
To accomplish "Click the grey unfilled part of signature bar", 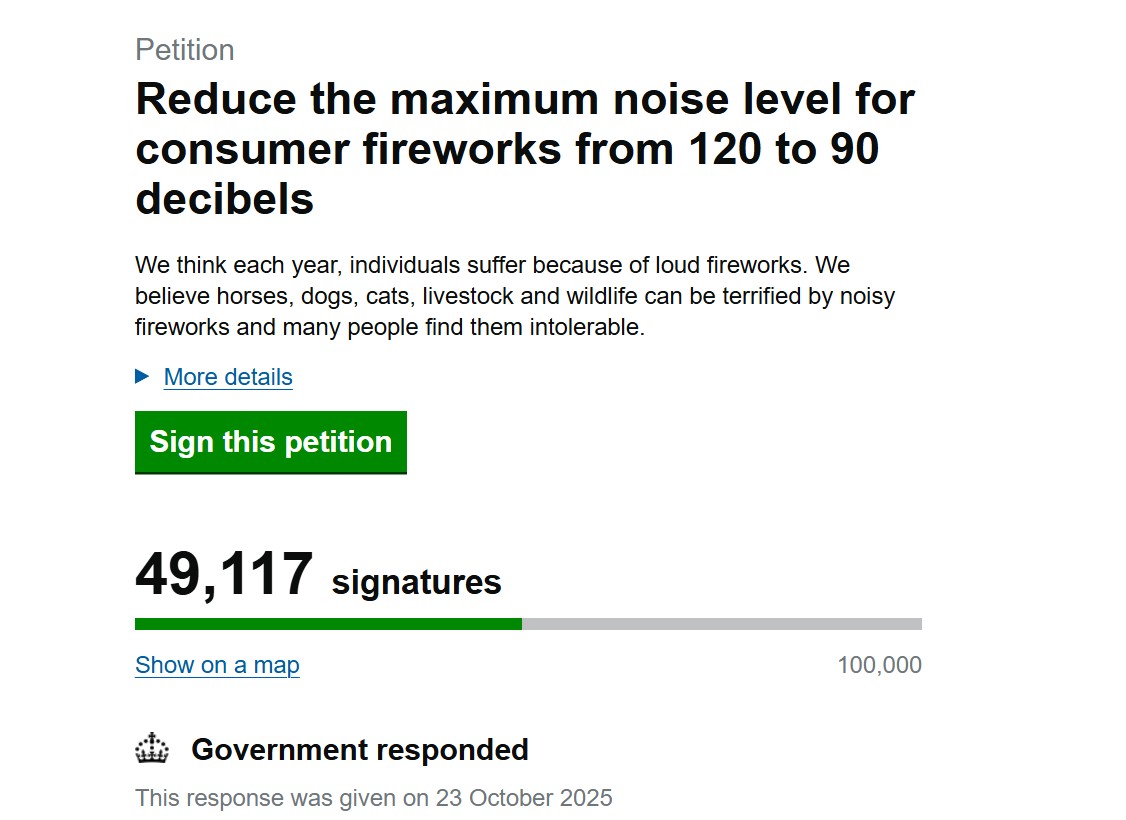I will coord(721,624).
